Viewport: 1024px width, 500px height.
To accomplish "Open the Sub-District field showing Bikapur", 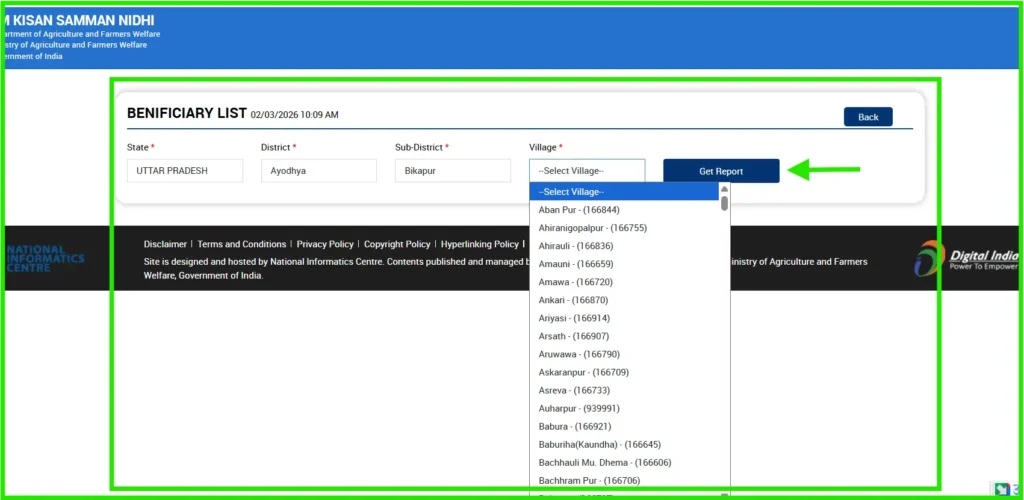I will [x=453, y=170].
